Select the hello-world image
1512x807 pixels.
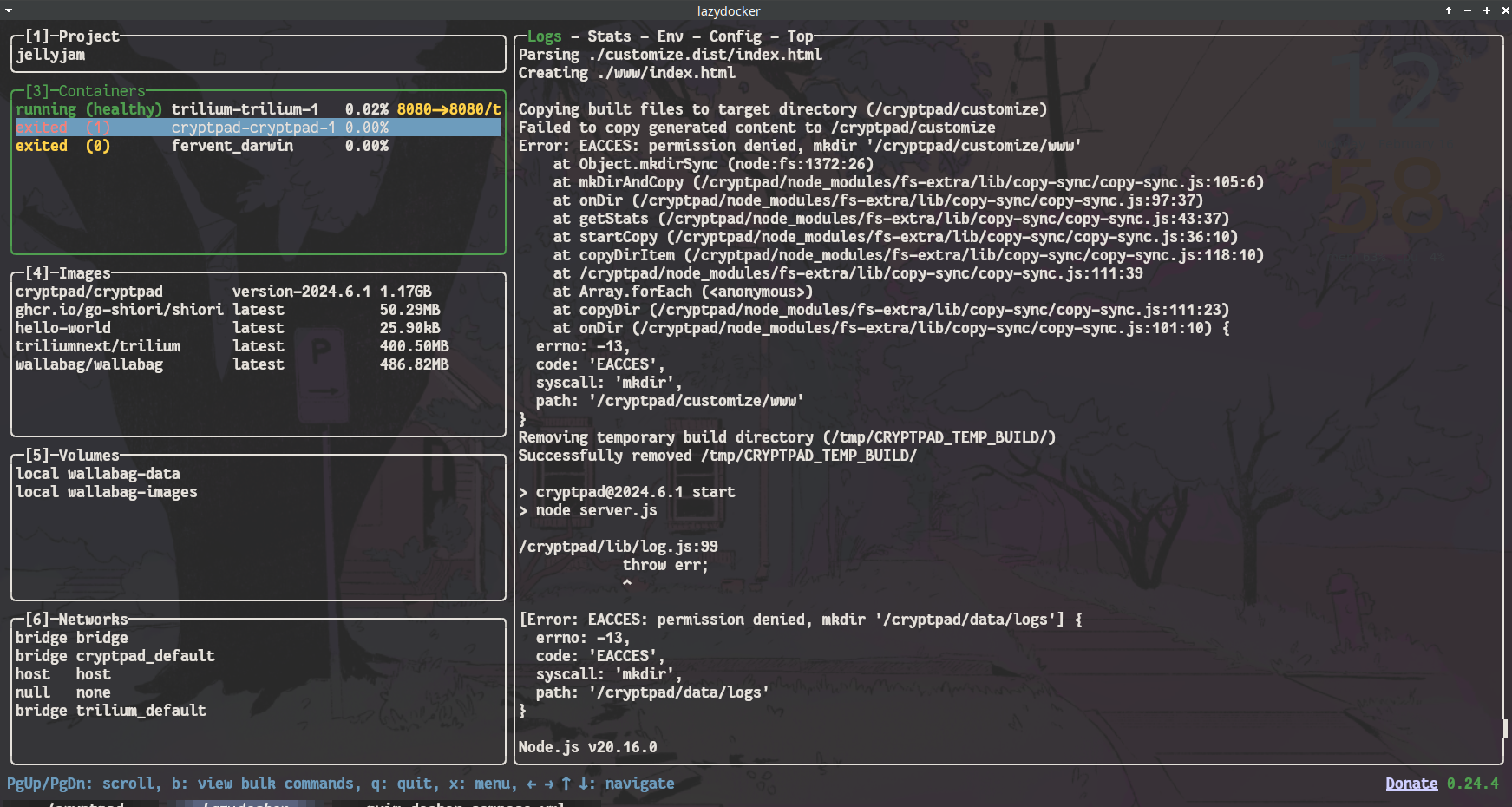pyautogui.click(x=259, y=328)
